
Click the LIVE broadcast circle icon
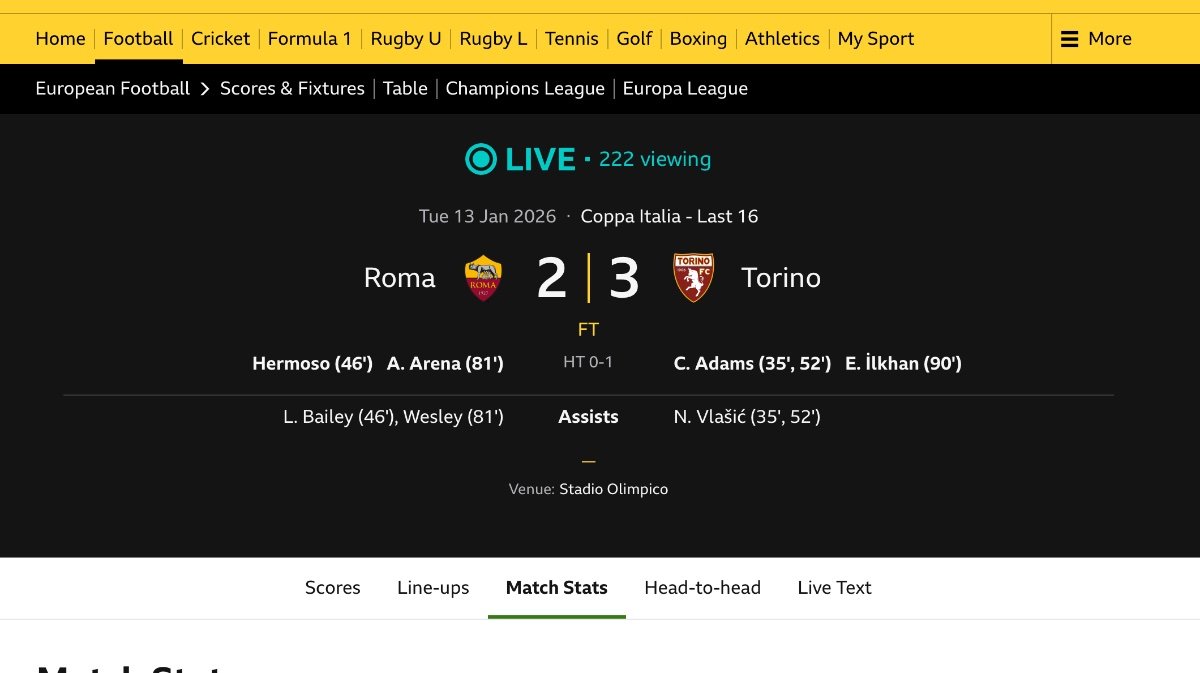[481, 159]
